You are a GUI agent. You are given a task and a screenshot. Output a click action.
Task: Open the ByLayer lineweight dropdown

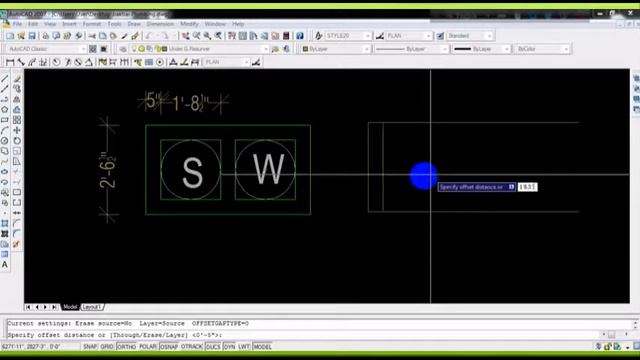(x=481, y=49)
